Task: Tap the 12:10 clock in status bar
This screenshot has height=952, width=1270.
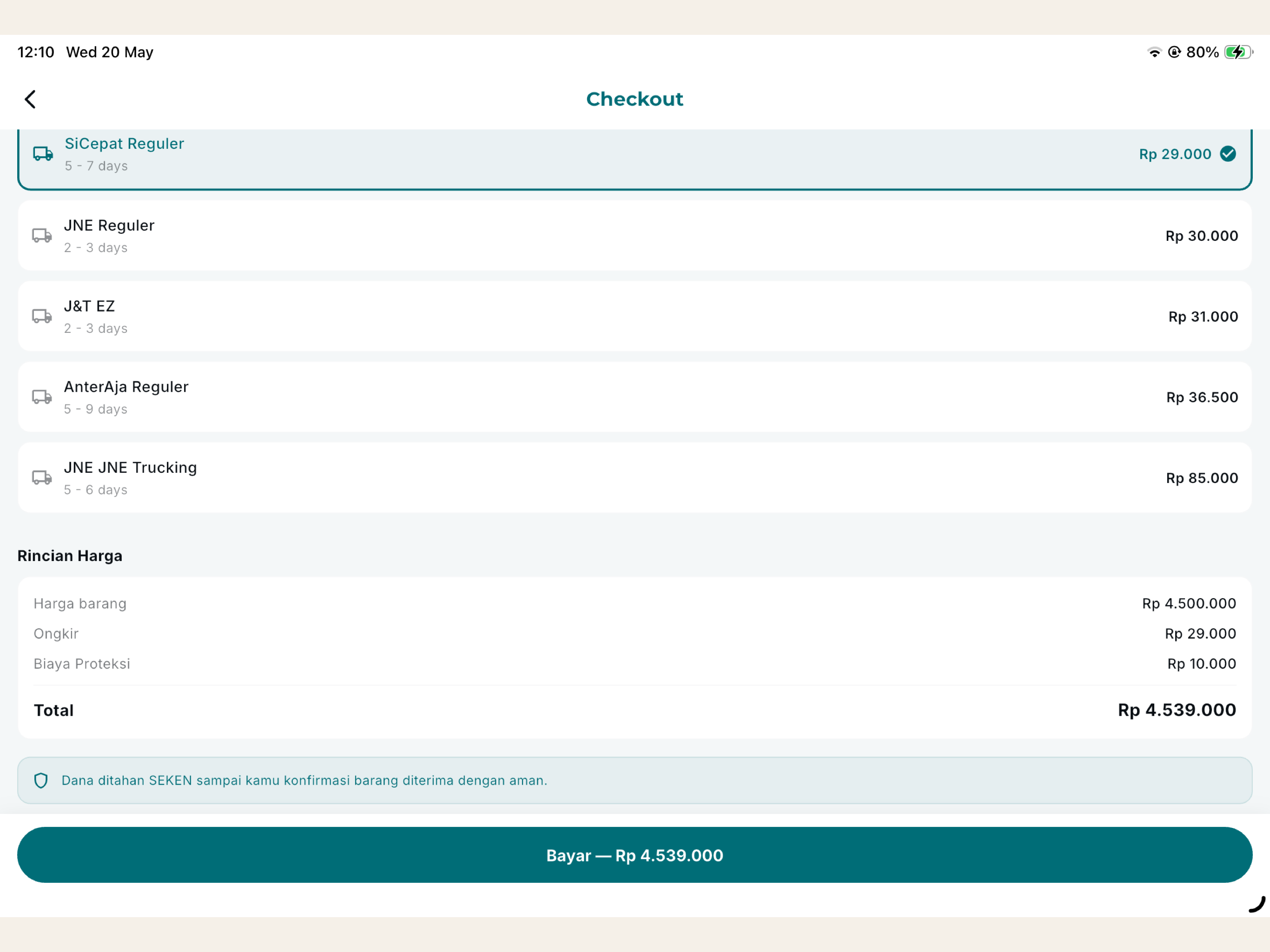Action: tap(36, 52)
